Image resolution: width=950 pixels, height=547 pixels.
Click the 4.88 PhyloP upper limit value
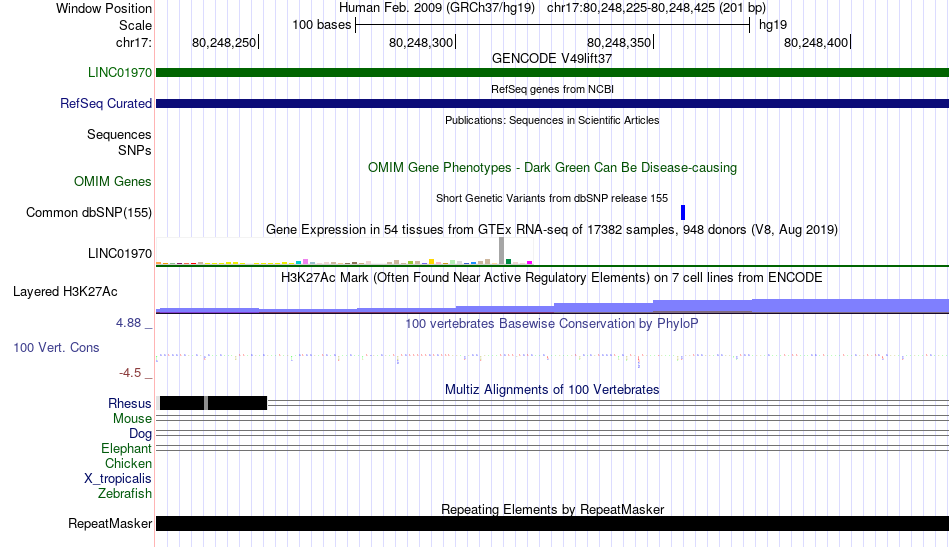[128, 323]
